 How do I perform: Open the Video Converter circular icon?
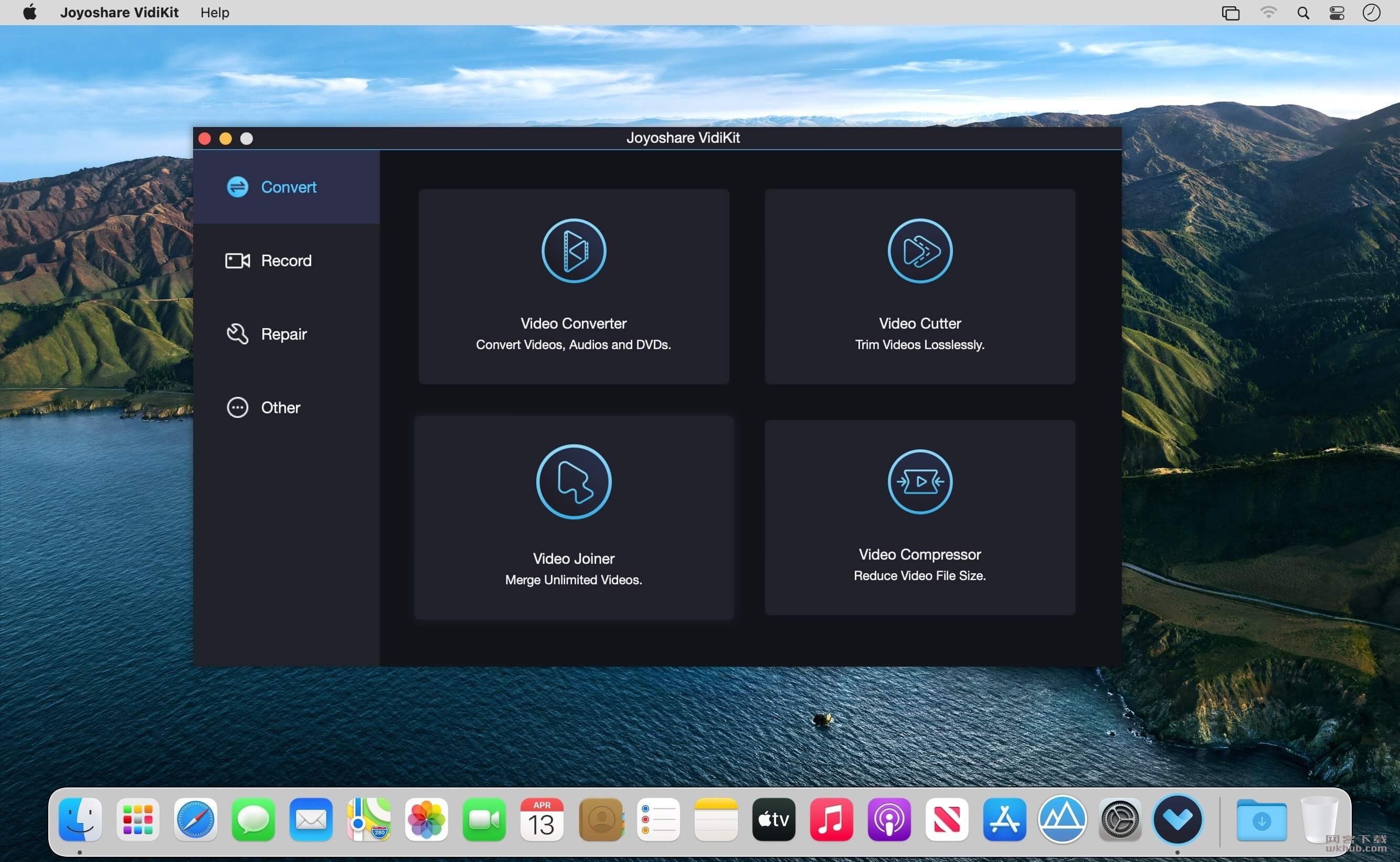(573, 251)
